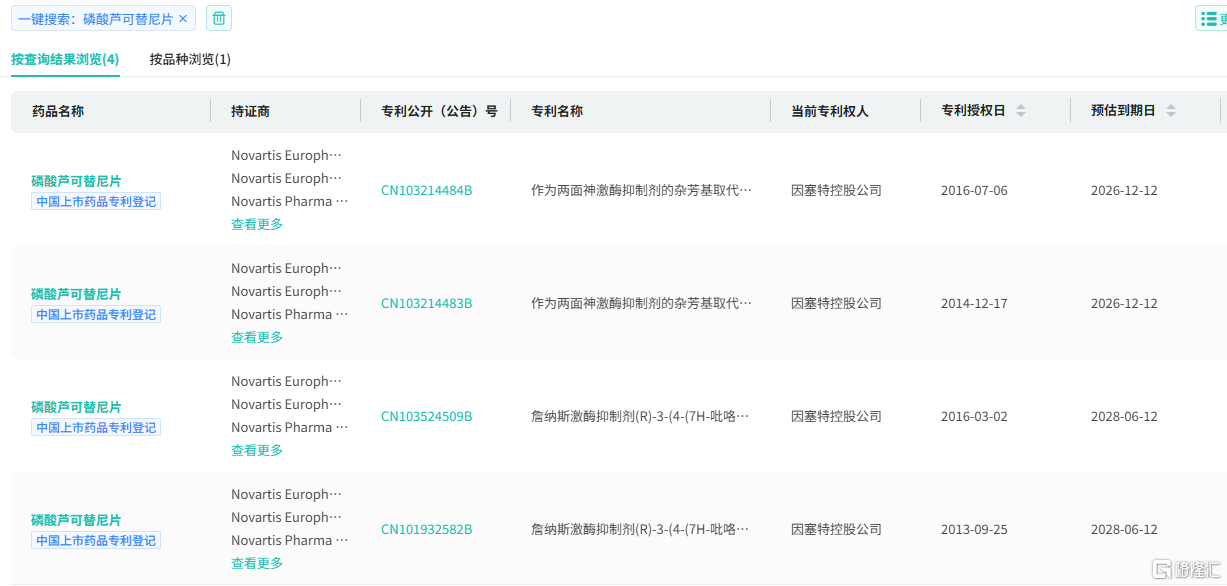Click Novartis Pharma holder in CN103214484B row
1227x586 pixels.
pos(290,201)
